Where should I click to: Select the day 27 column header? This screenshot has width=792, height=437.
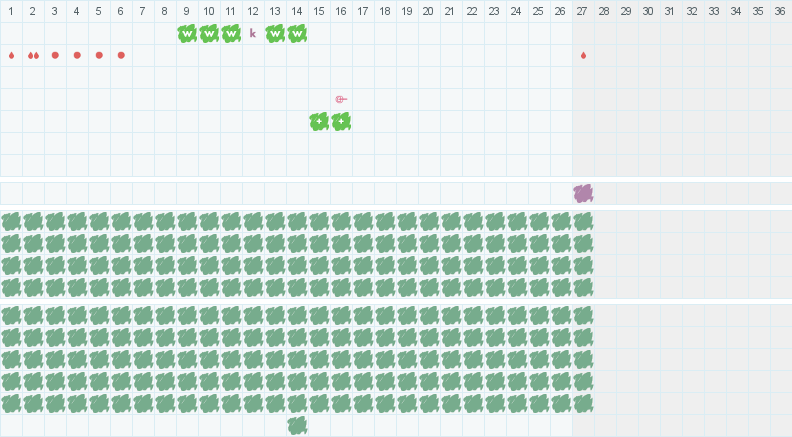tap(582, 11)
